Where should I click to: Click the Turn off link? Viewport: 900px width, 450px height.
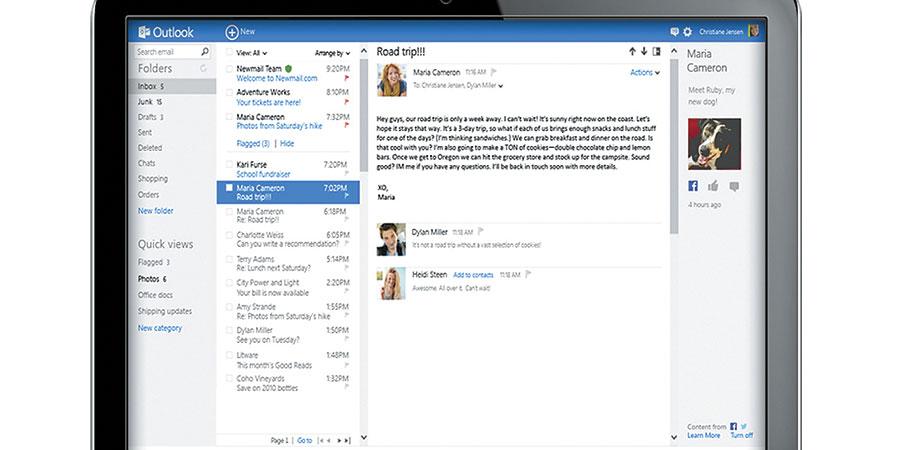click(742, 436)
